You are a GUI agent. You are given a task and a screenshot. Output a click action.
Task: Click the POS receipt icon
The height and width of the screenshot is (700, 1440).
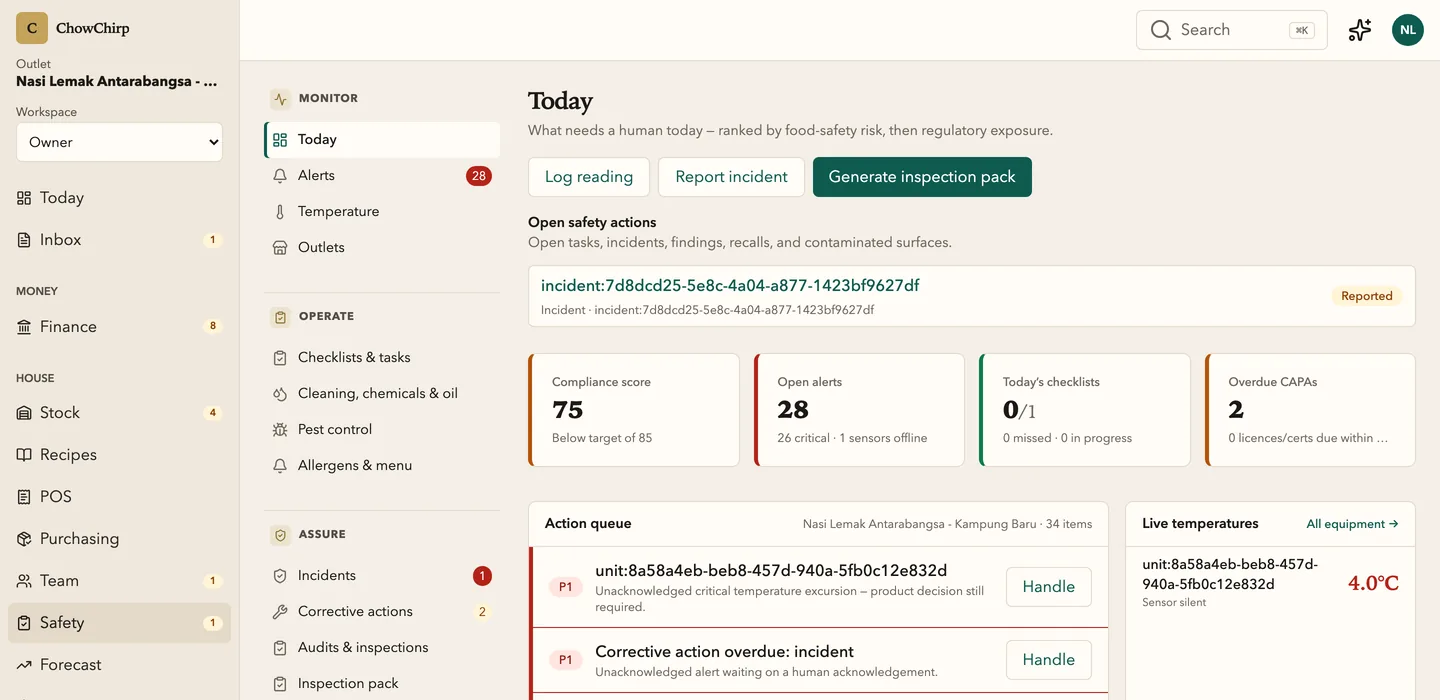tap(24, 497)
